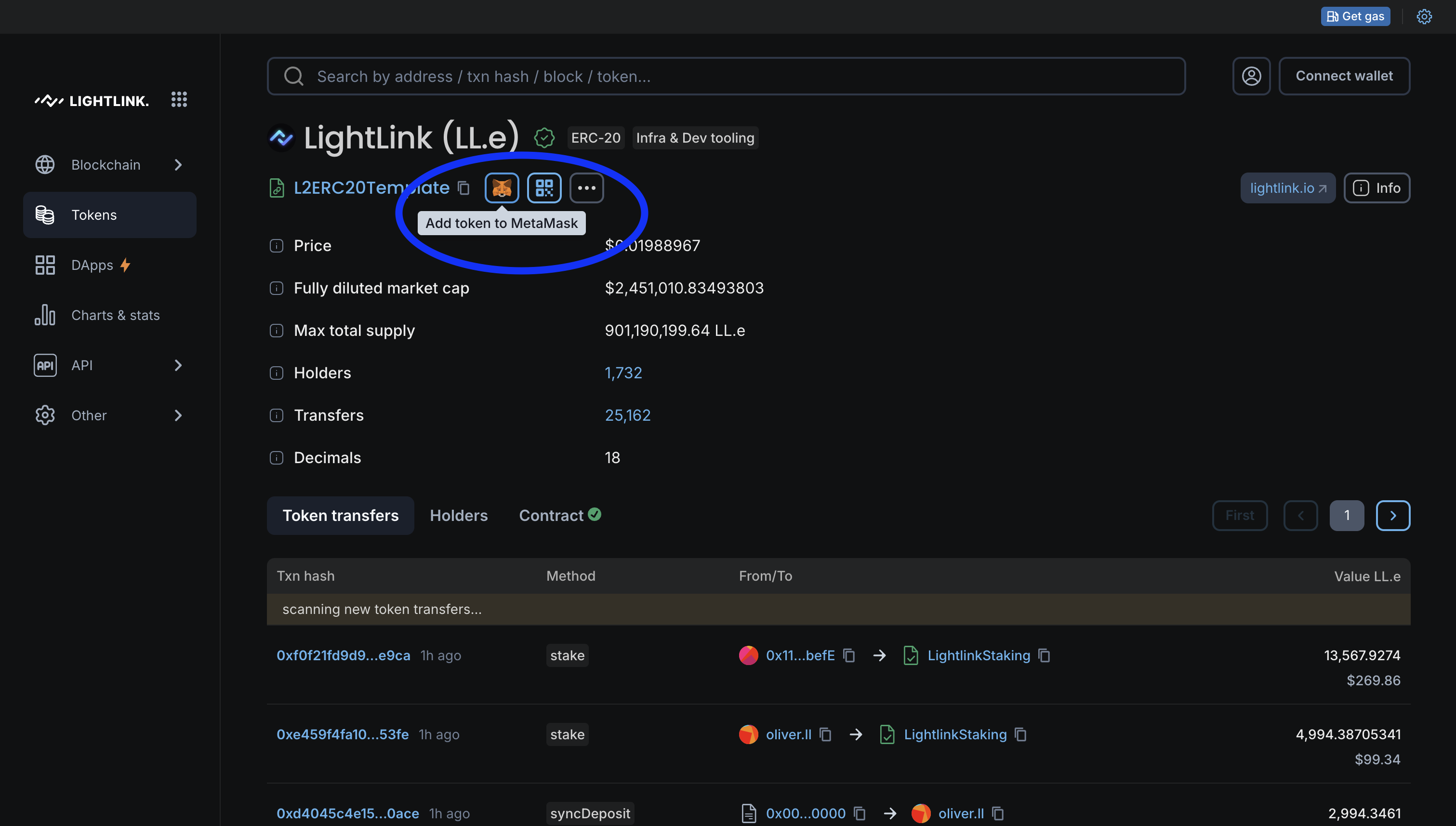Copy the LightlinkStaking address in first row
This screenshot has height=826, width=1456.
pos(1044,655)
